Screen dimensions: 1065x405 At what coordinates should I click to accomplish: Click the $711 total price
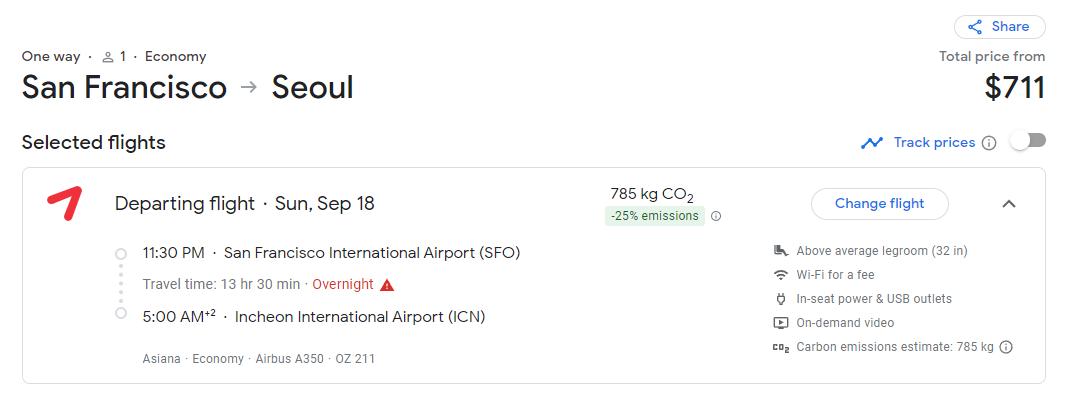(1014, 88)
